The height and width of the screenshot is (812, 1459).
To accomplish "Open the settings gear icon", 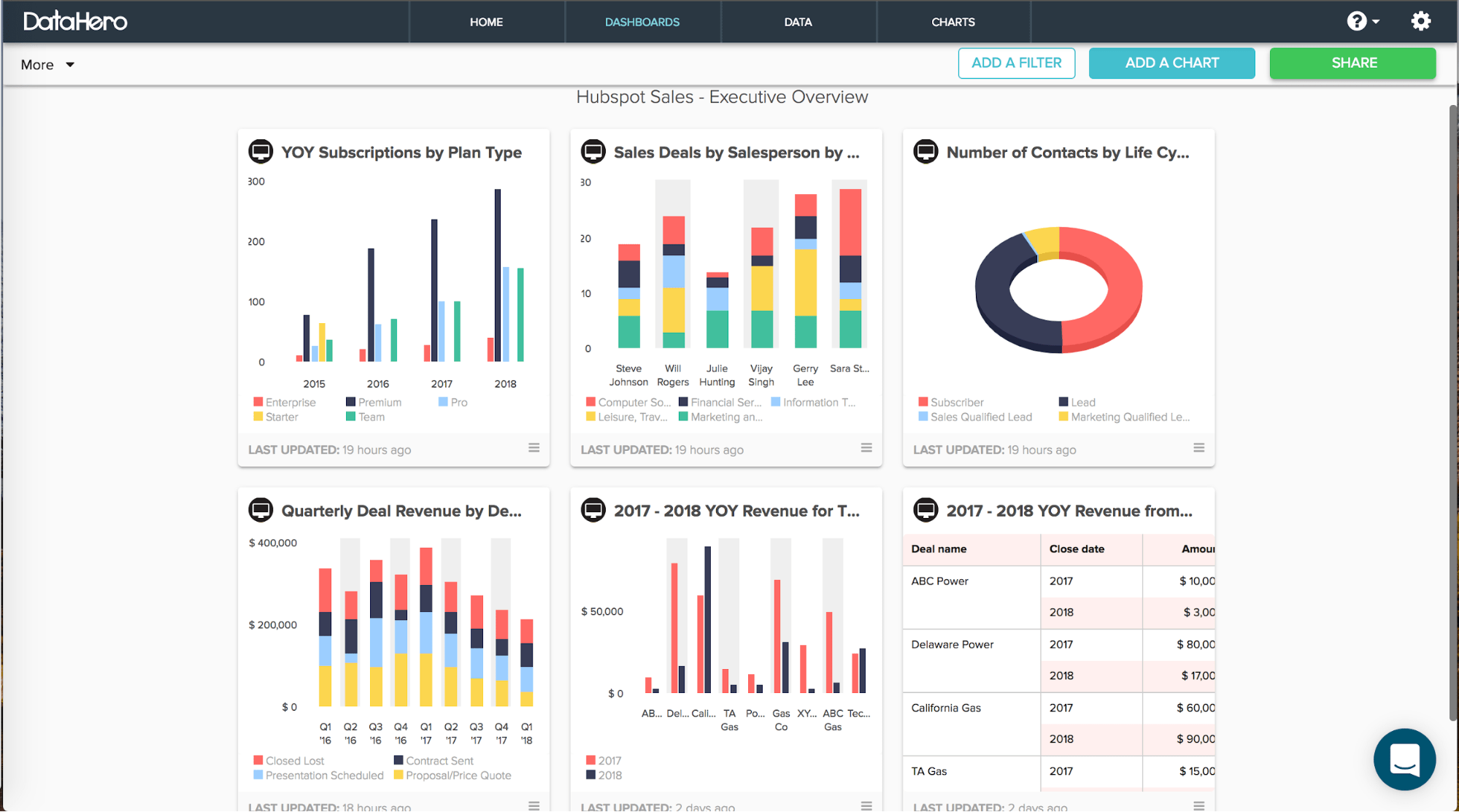I will [x=1420, y=21].
